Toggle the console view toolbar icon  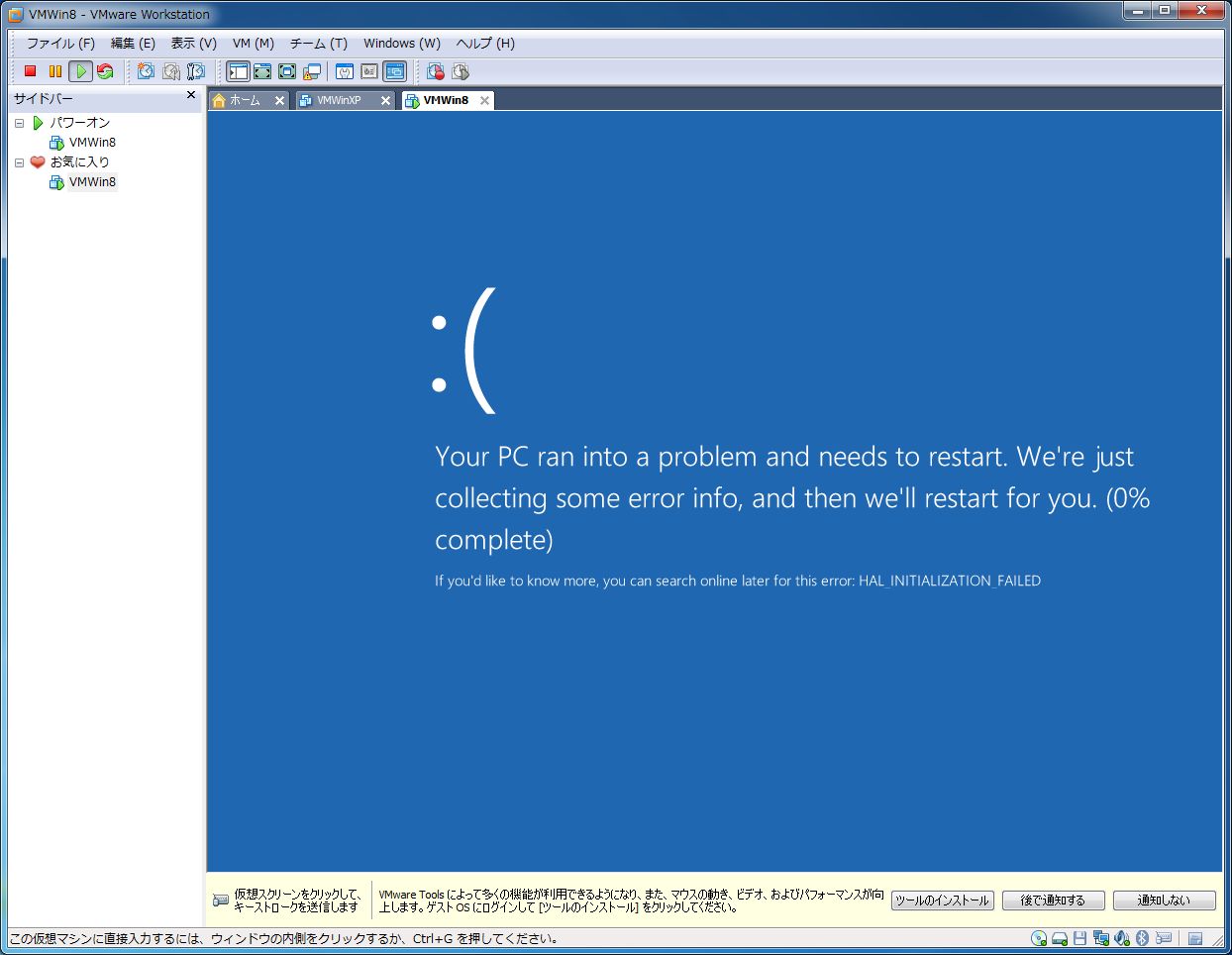click(x=395, y=71)
